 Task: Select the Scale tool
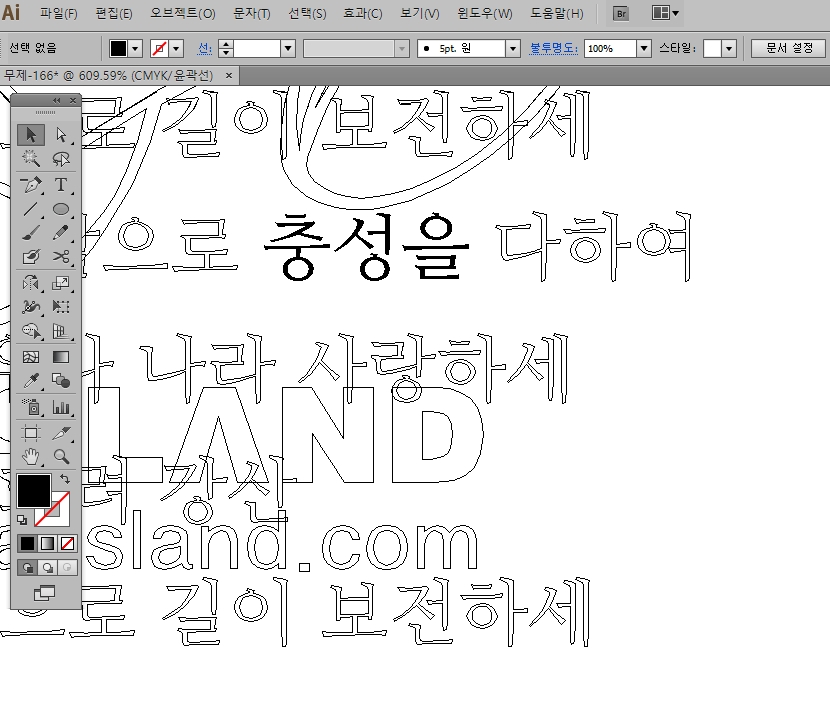(61, 283)
